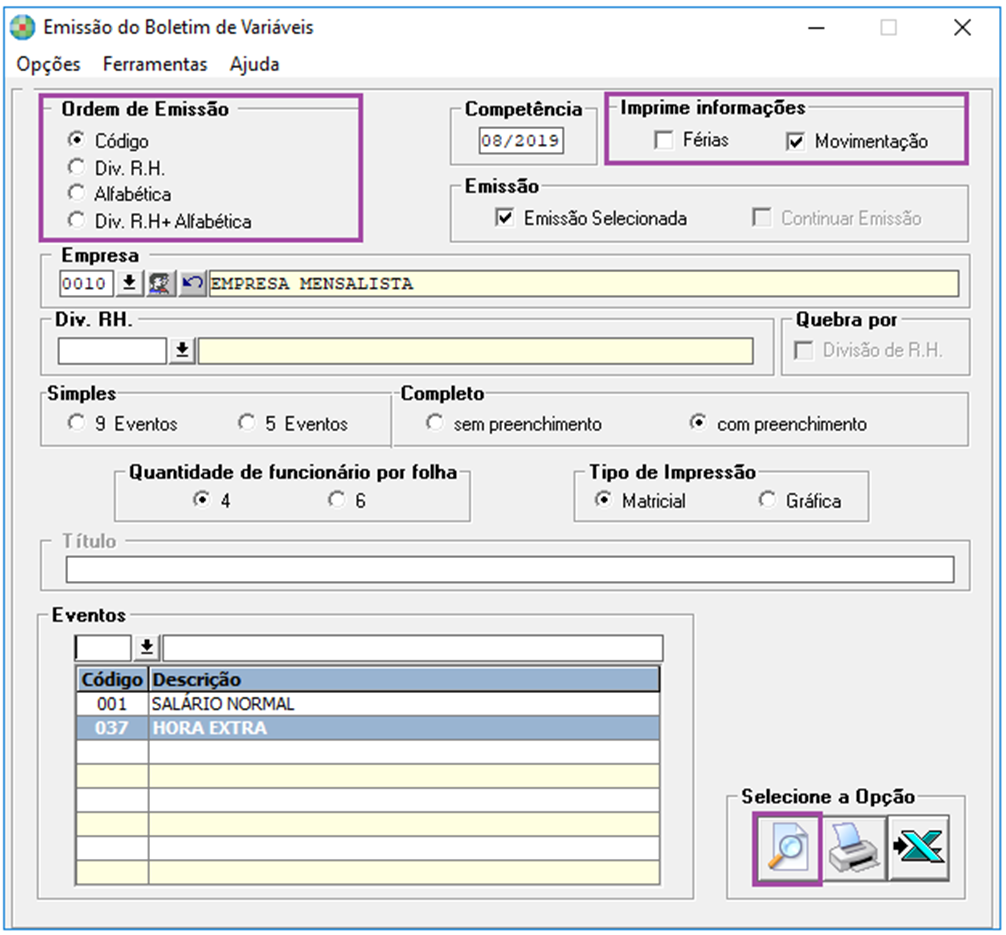Open the Ajuda menu
Viewport: 1006px width, 935px height.
click(x=255, y=64)
